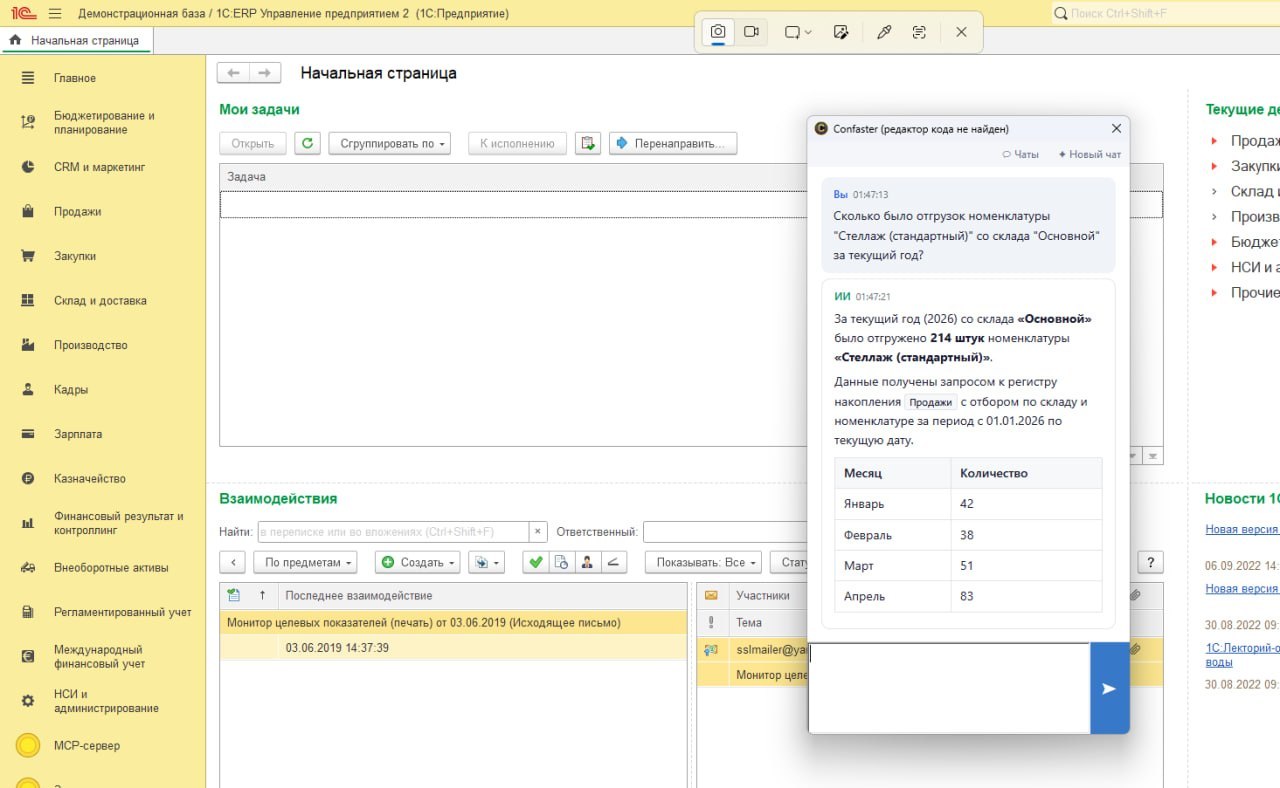Image resolution: width=1280 pixels, height=788 pixels.
Task: Click the factory icon for Производство
Action: point(29,345)
